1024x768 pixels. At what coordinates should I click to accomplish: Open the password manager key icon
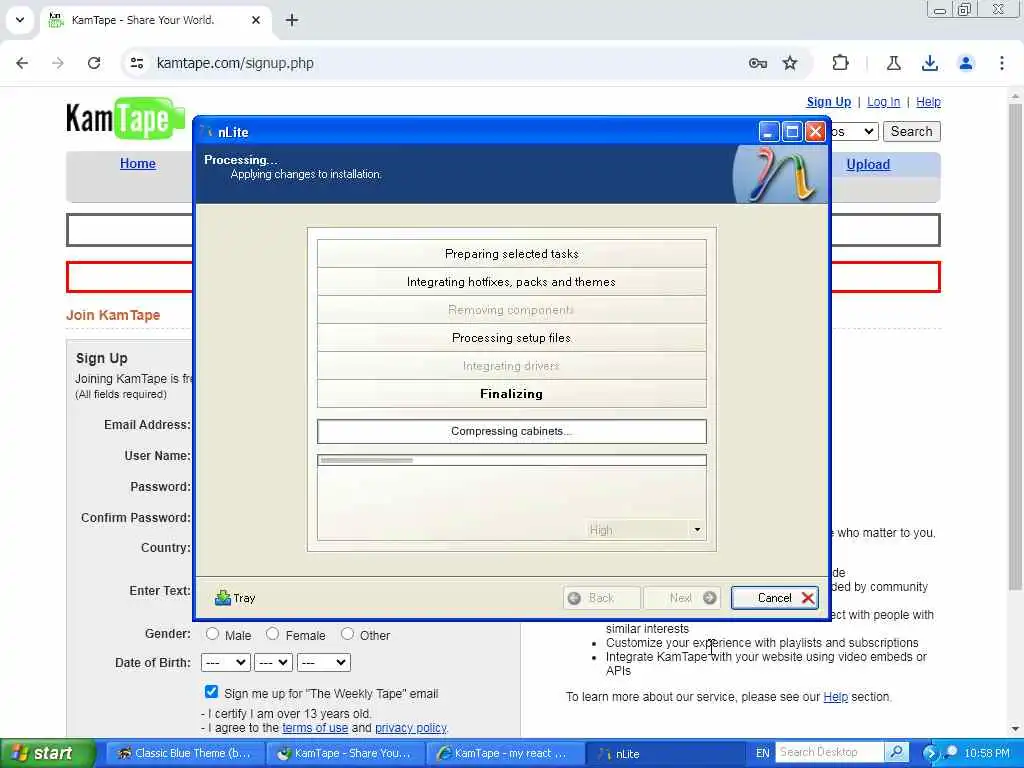tap(758, 63)
